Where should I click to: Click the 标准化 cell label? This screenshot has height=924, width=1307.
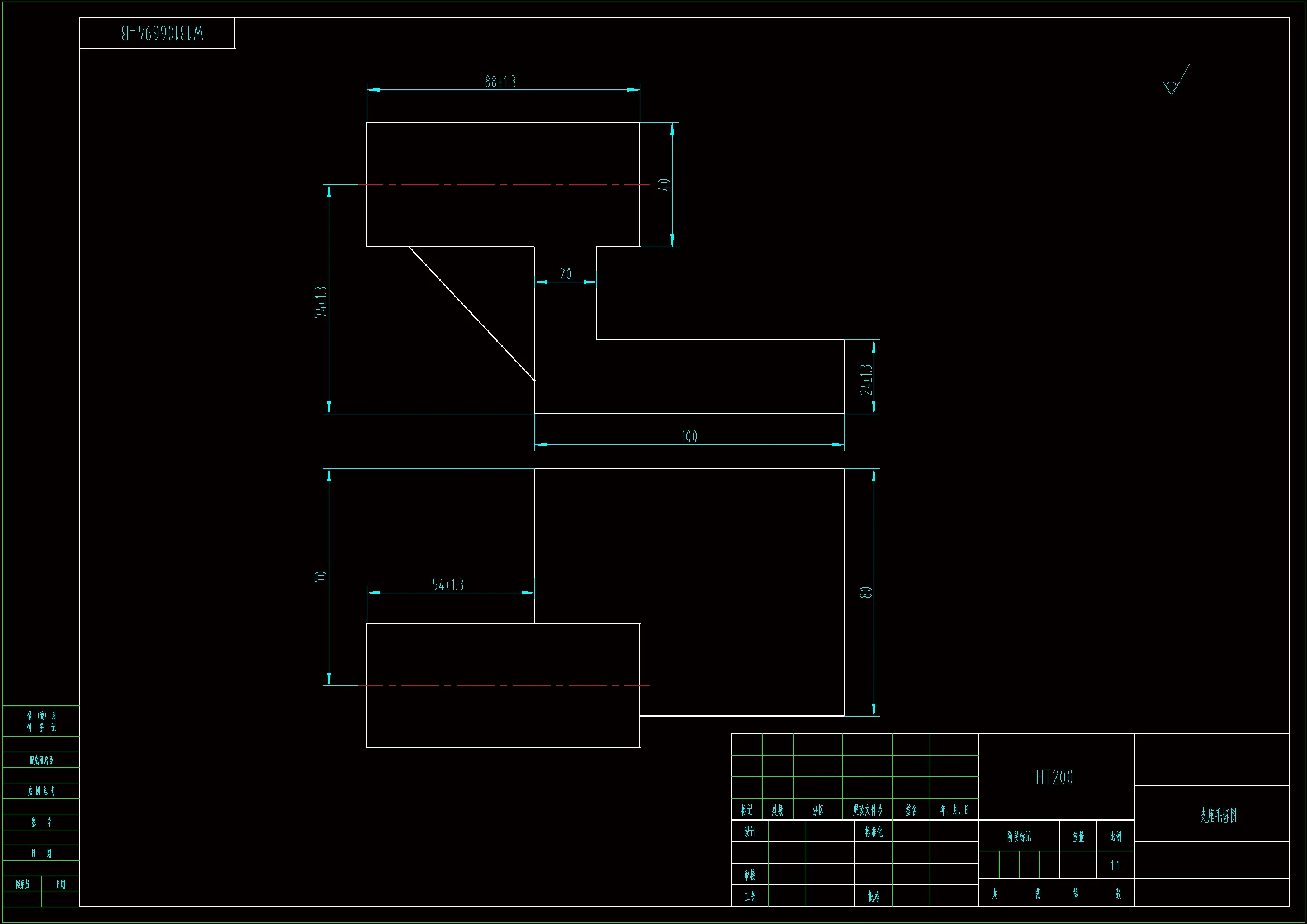pos(873,832)
